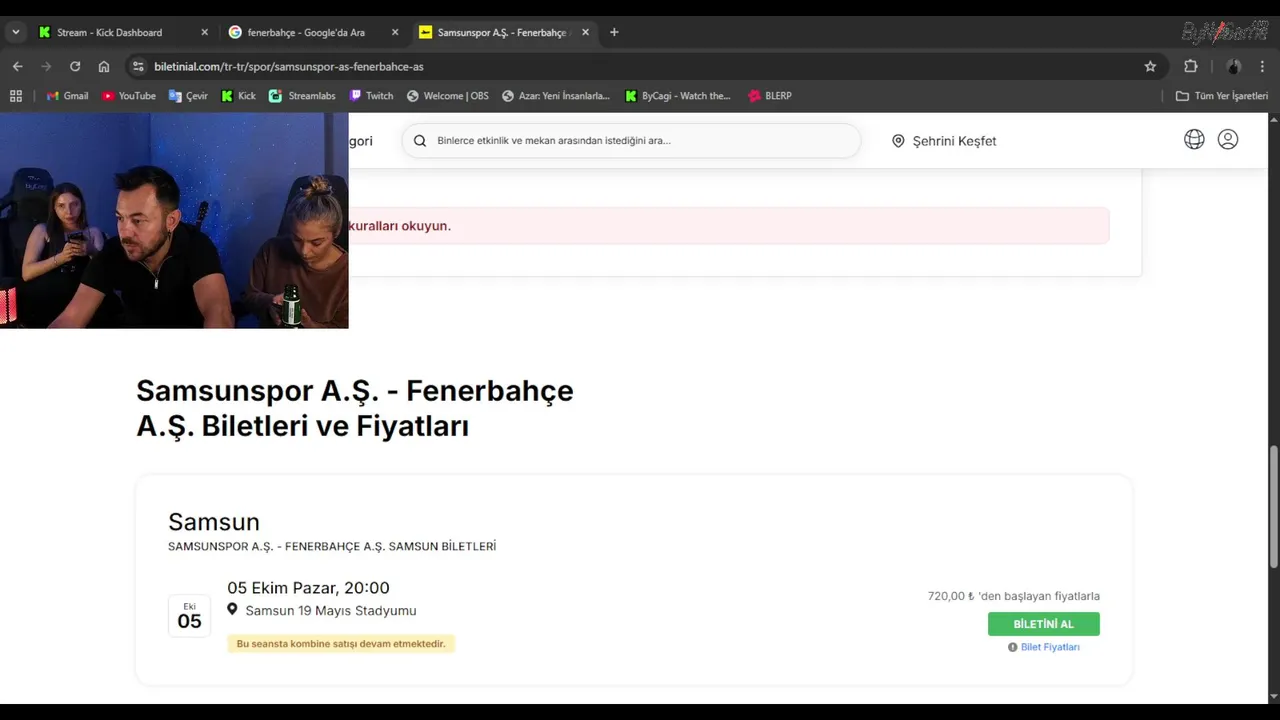
Task: Open the Welcome | OBS bookmark
Action: [x=448, y=96]
